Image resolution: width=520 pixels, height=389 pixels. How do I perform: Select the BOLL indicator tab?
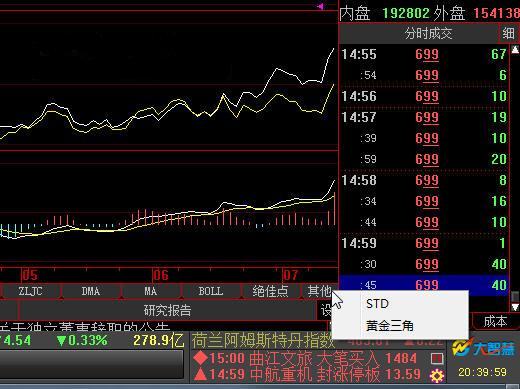[x=211, y=291]
